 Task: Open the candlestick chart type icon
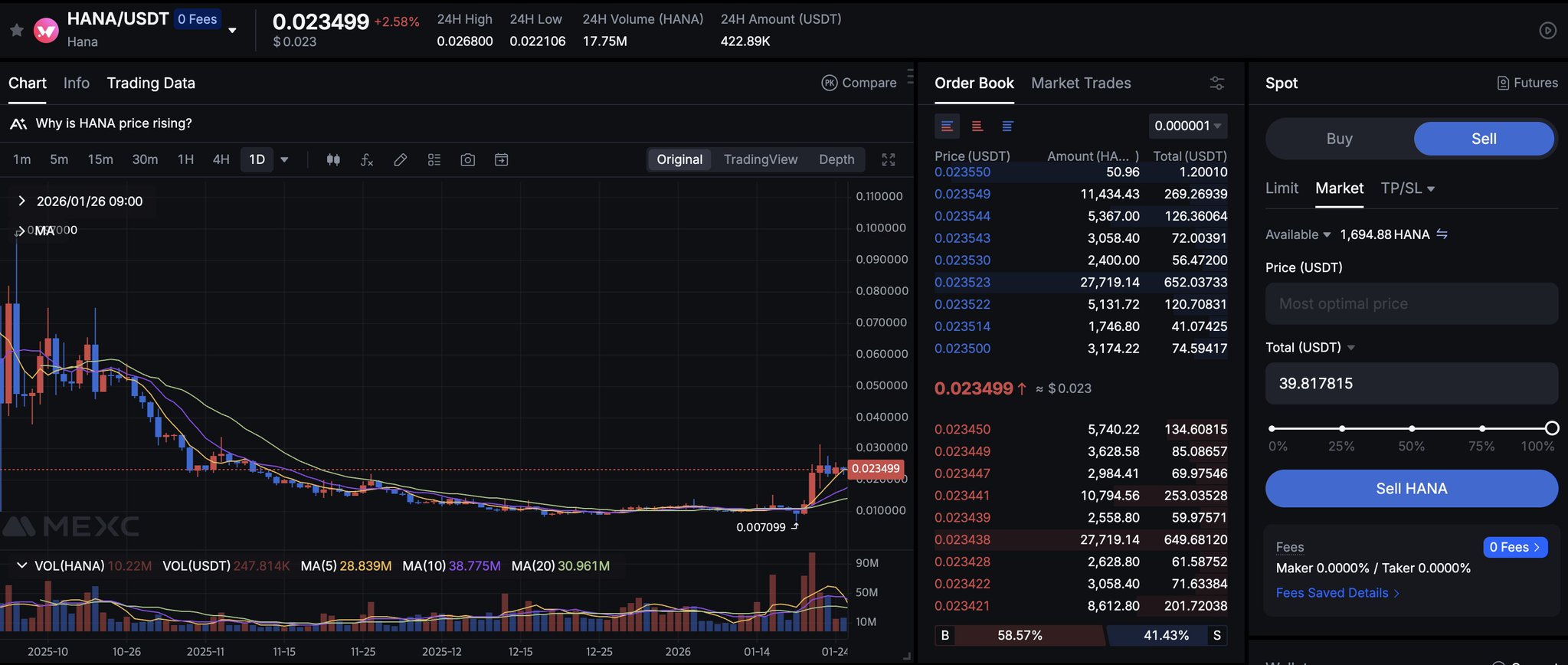[333, 159]
